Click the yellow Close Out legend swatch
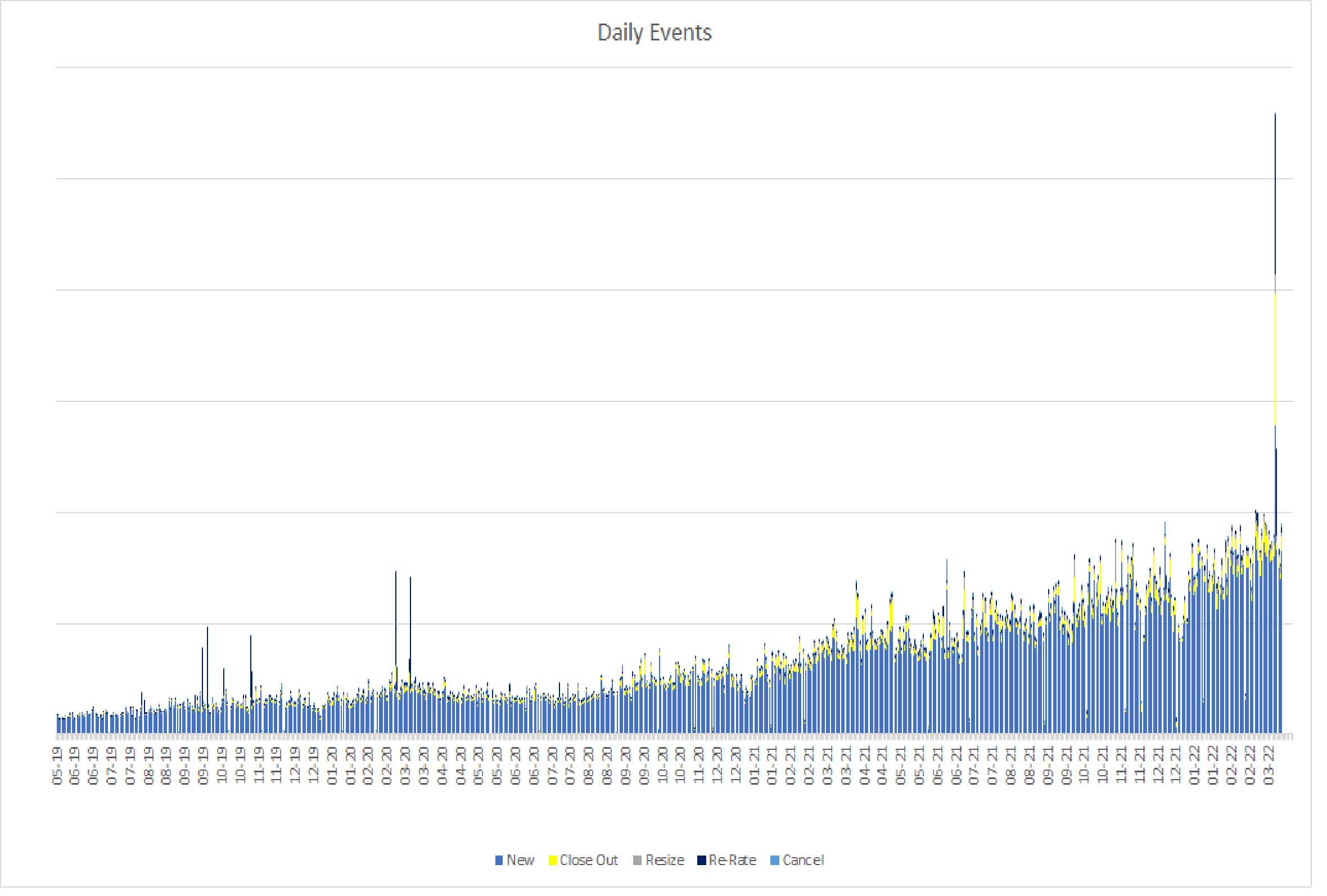Image resolution: width=1327 pixels, height=896 pixels. [552, 860]
